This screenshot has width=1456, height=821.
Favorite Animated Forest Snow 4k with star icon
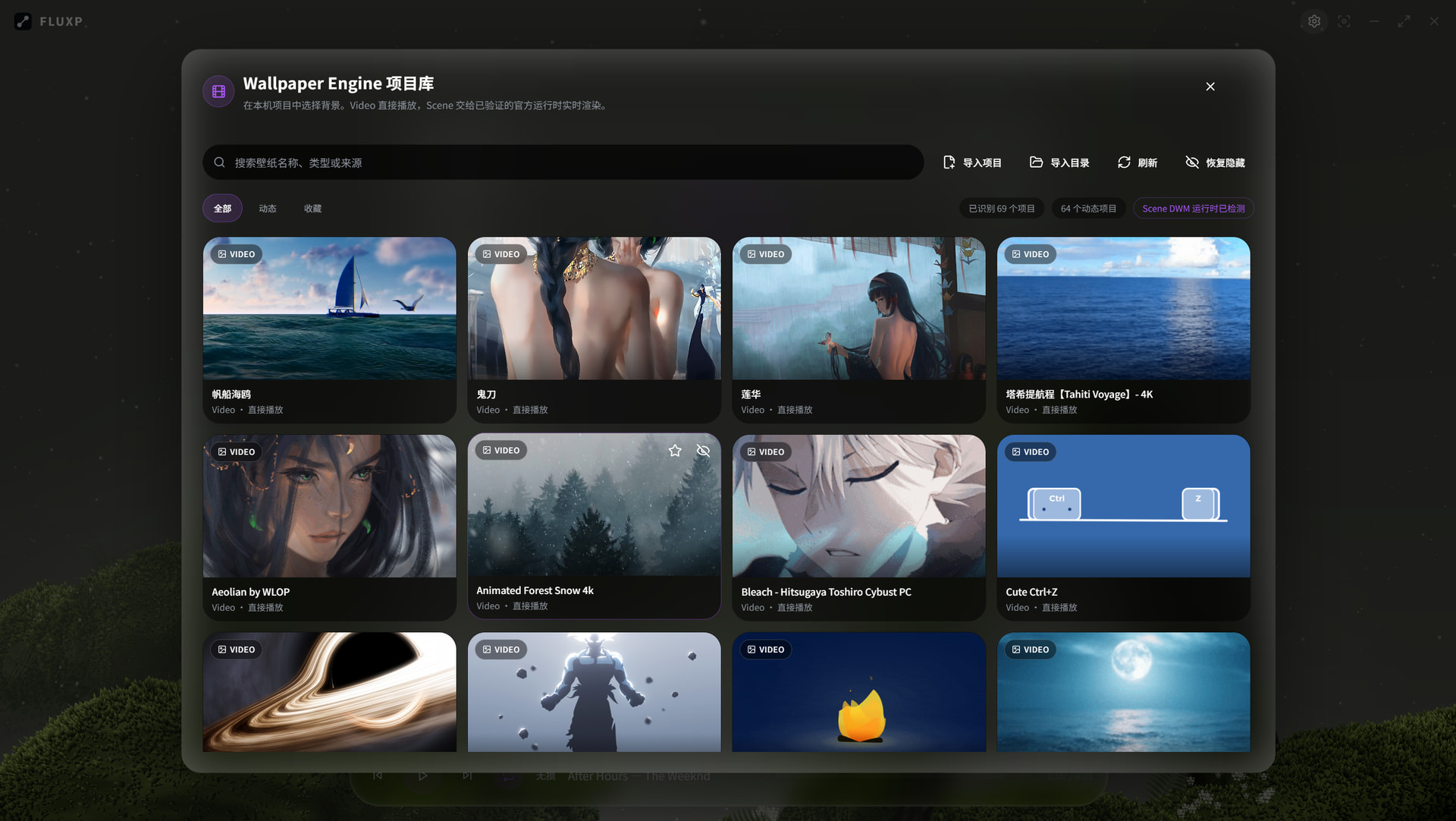(x=675, y=451)
